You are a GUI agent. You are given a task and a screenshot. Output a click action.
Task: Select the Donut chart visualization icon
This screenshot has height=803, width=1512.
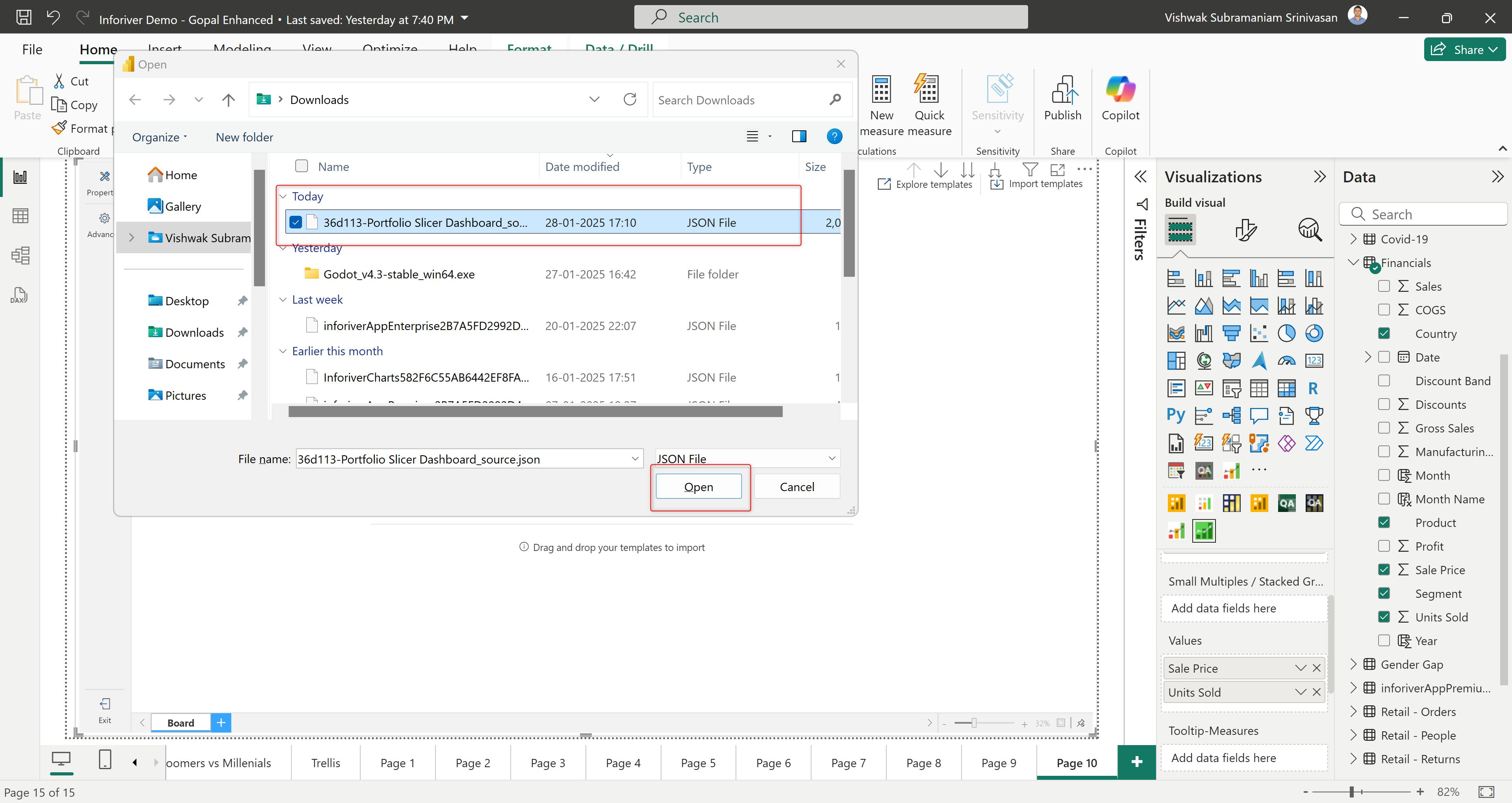[x=1314, y=334]
